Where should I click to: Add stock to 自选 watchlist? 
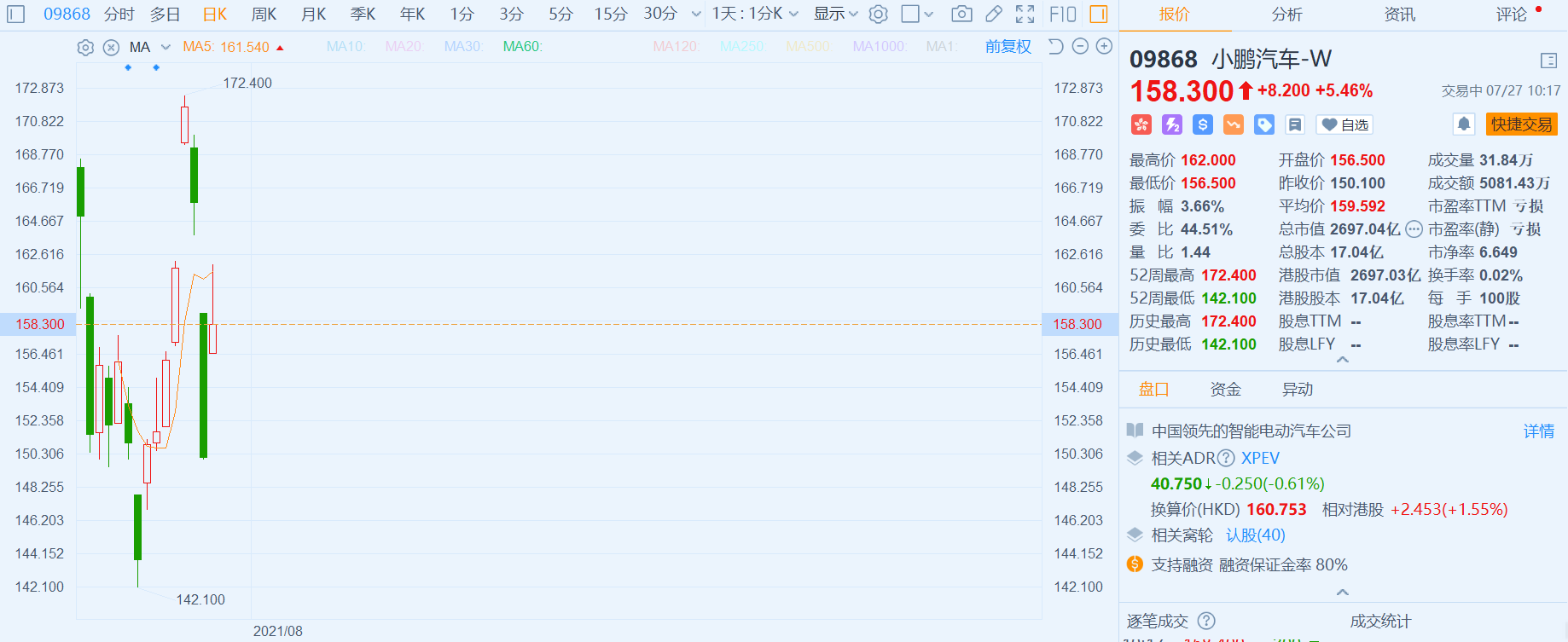coord(1345,125)
